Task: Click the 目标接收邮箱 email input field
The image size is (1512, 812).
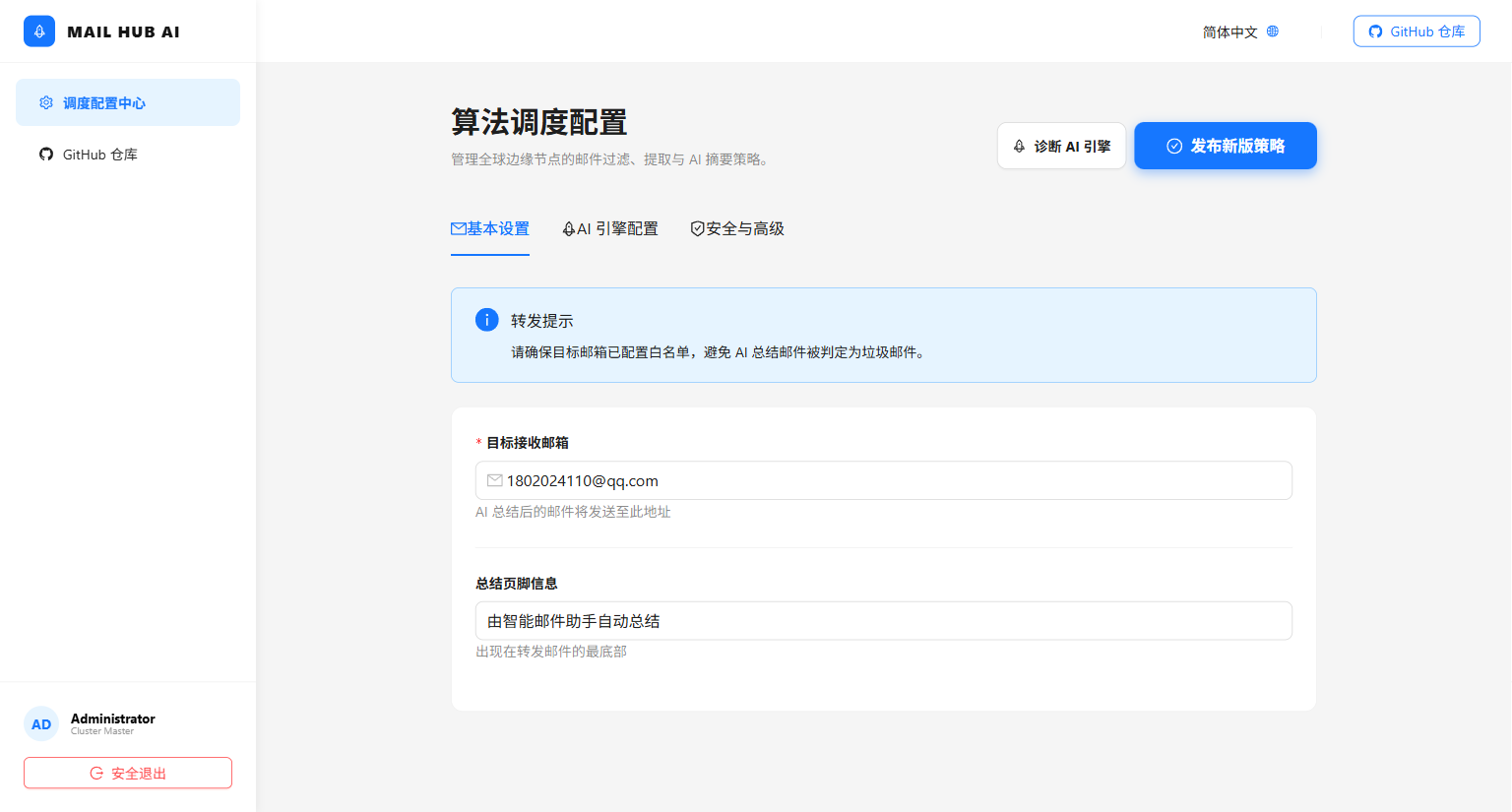Action: pos(883,480)
